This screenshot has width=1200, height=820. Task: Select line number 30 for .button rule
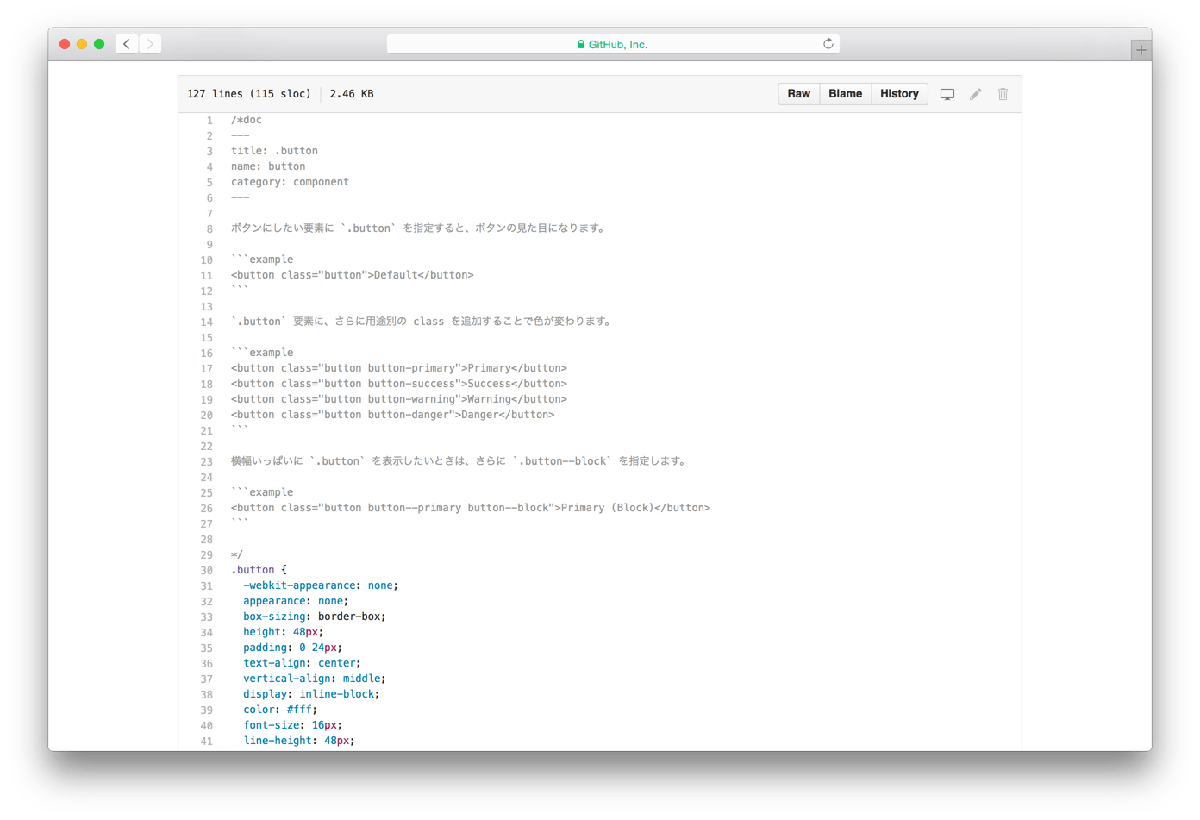pos(206,570)
